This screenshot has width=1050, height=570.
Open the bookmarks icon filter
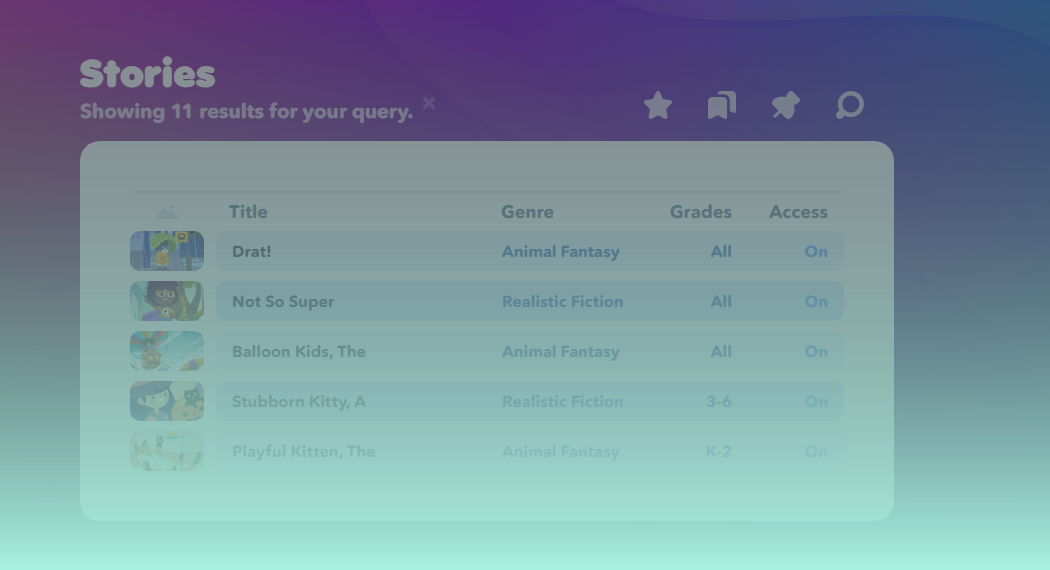tap(722, 105)
